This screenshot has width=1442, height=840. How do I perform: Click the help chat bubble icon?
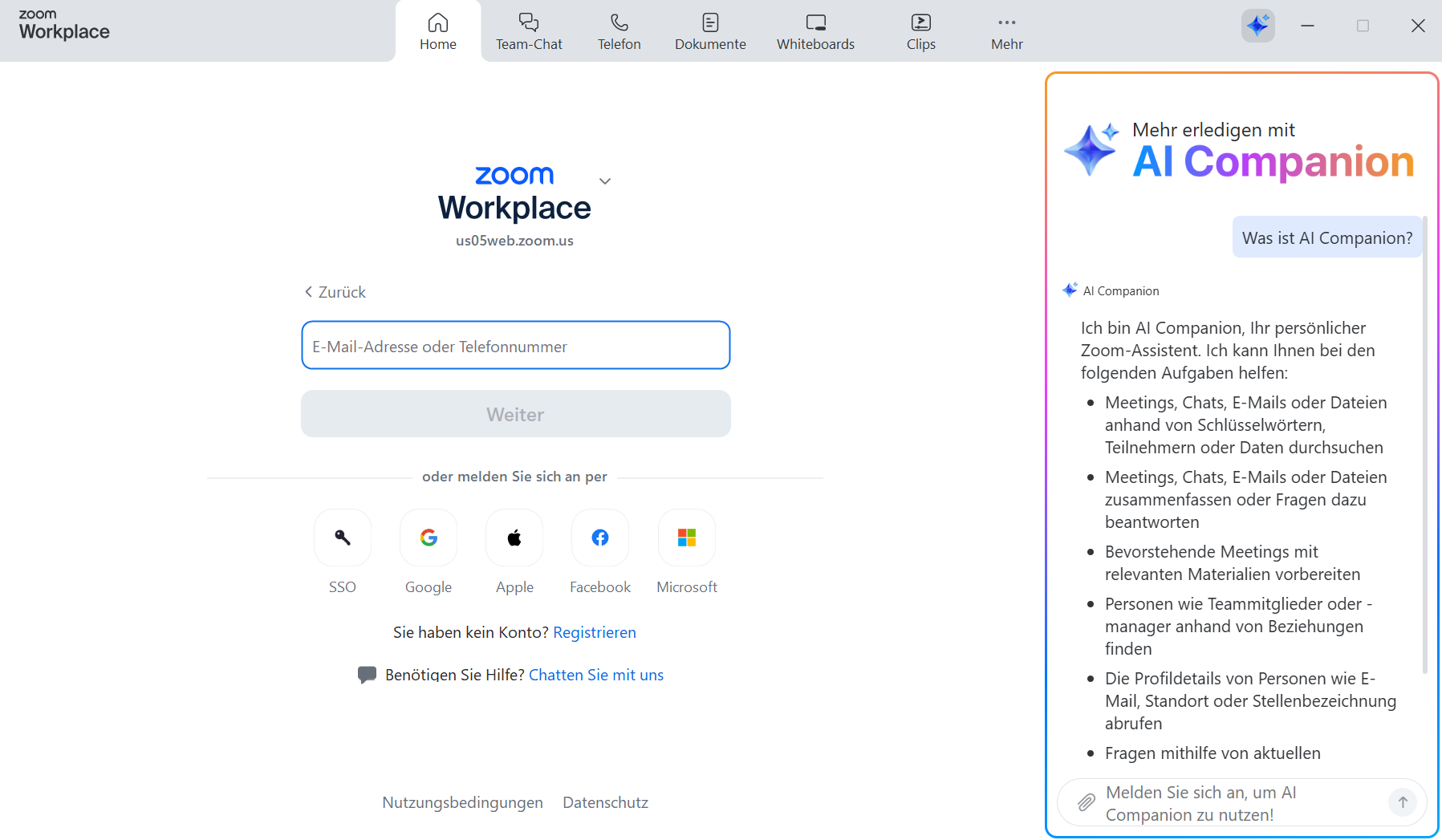point(367,675)
